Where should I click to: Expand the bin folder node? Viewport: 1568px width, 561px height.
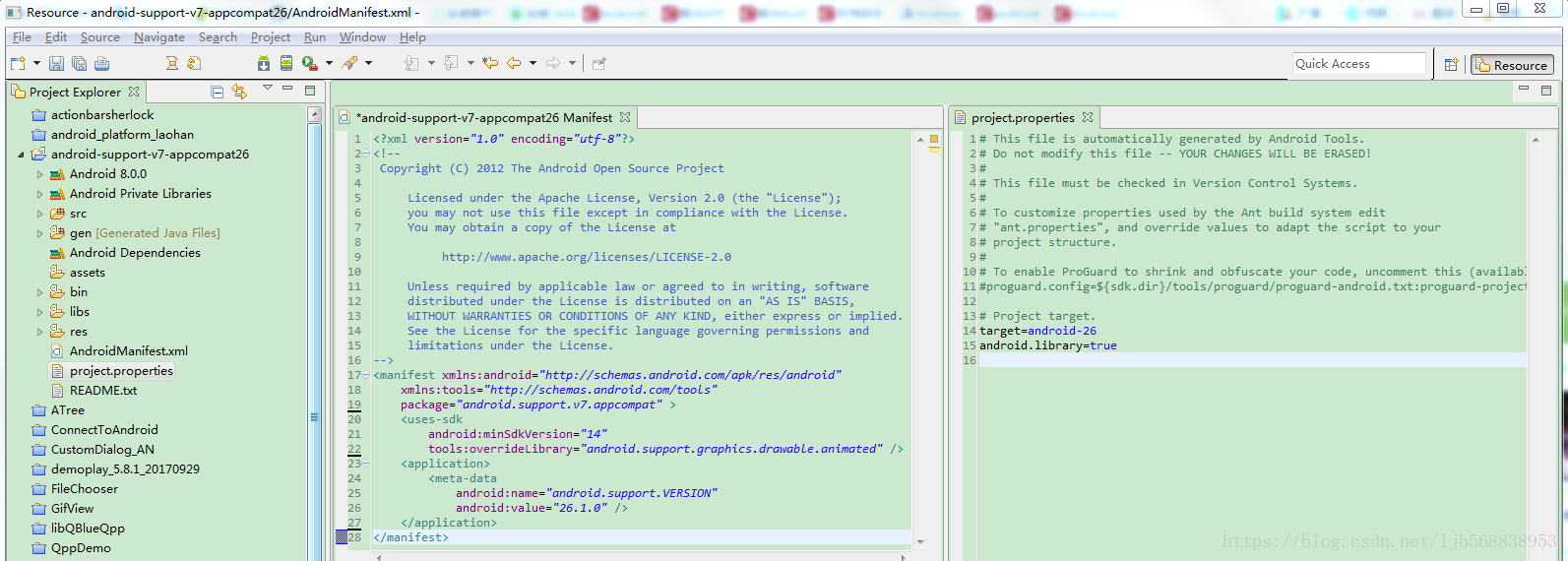coord(40,292)
